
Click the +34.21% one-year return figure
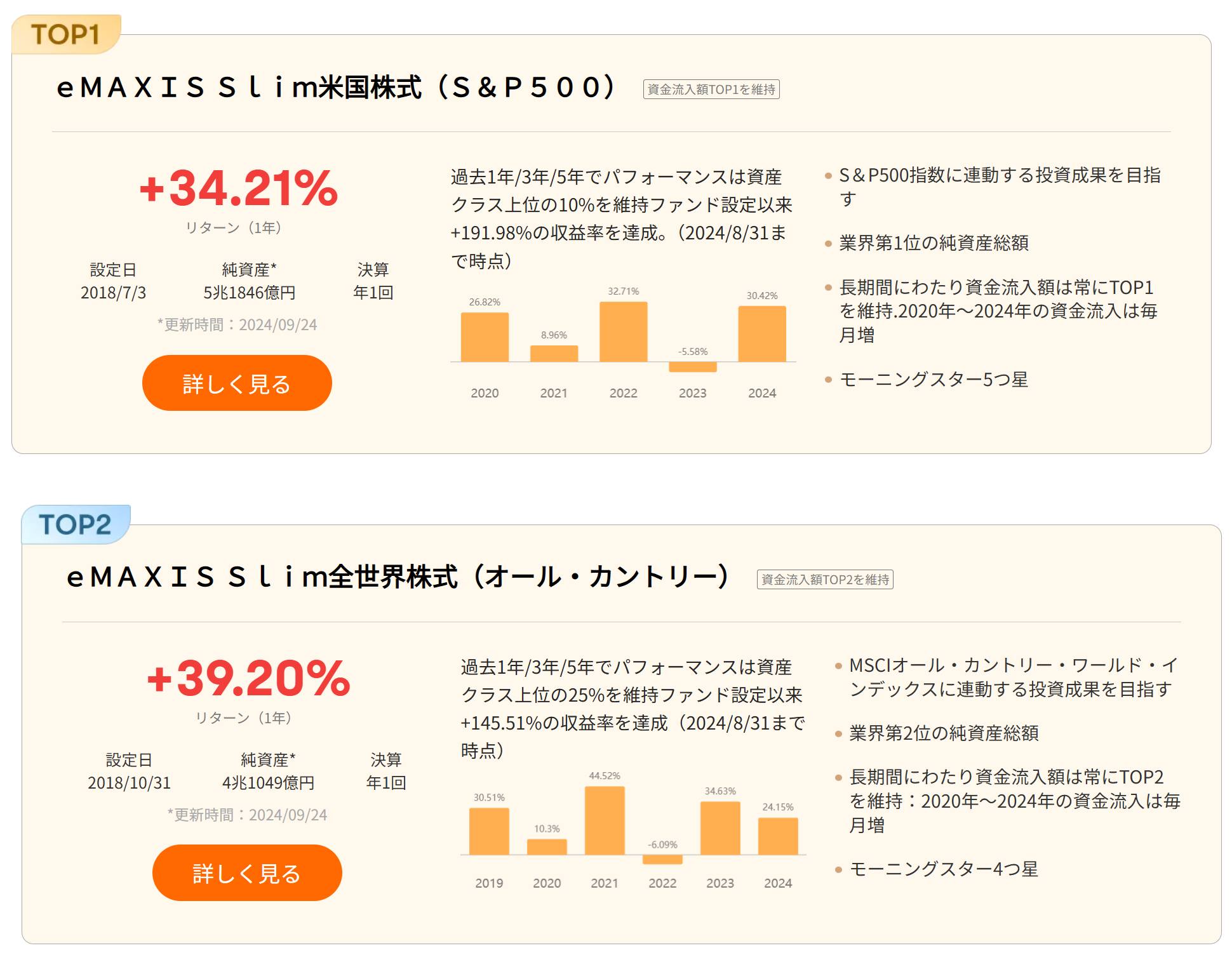(238, 188)
